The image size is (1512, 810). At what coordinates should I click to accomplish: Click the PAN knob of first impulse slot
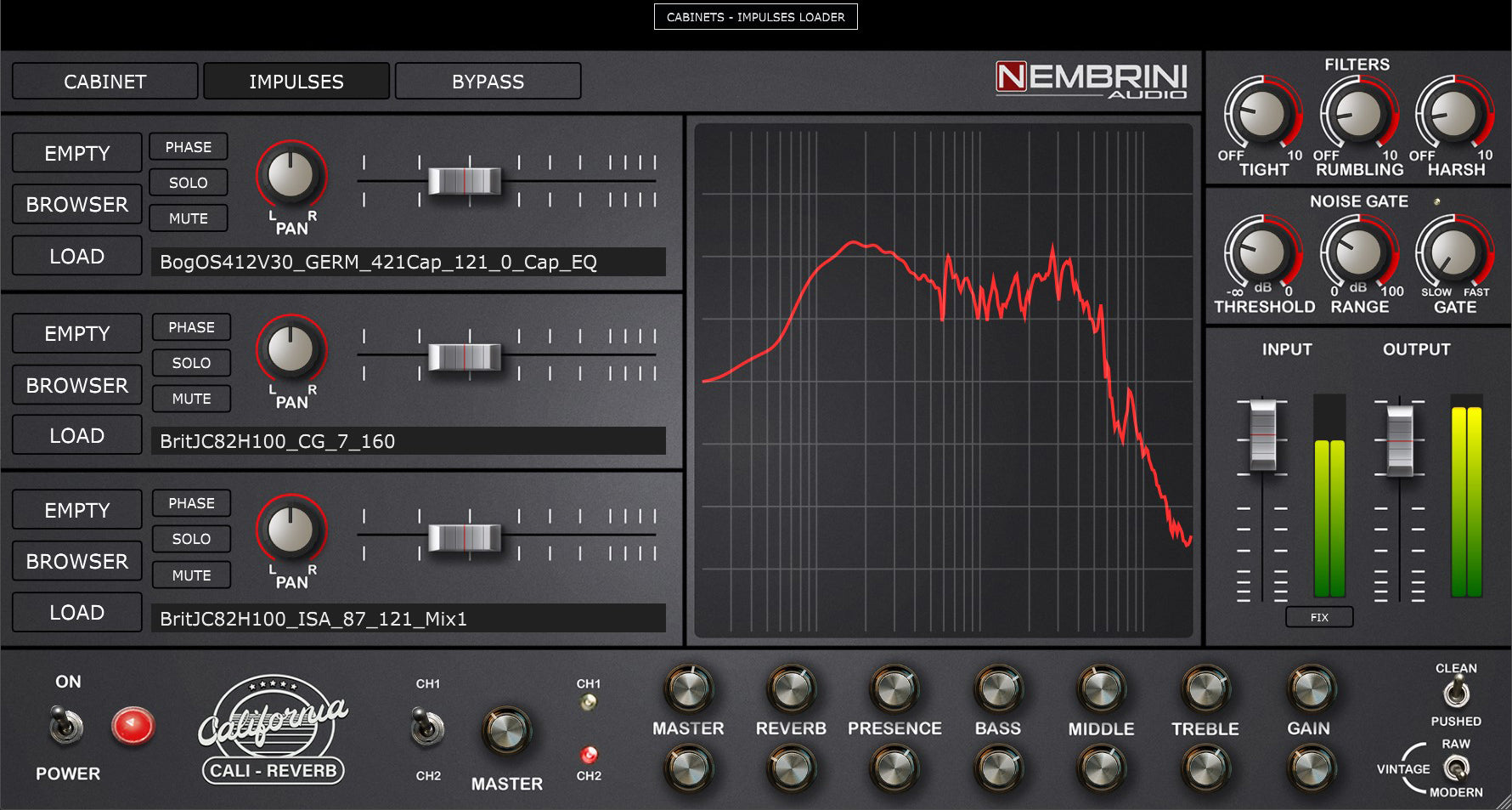tap(291, 176)
